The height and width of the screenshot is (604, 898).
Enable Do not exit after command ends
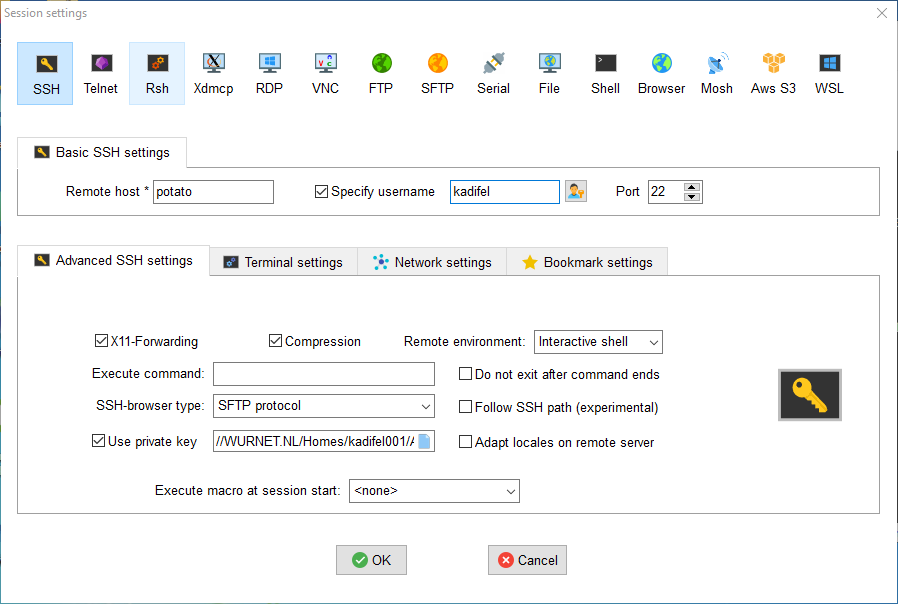click(x=466, y=374)
